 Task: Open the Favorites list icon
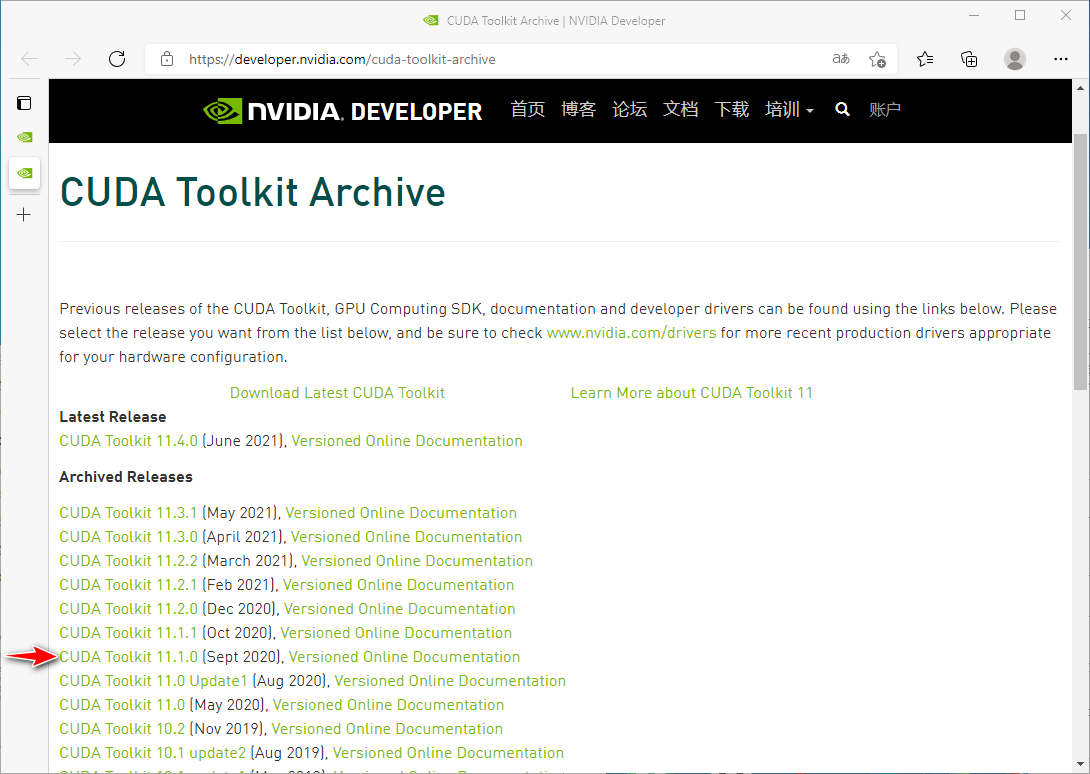(925, 59)
